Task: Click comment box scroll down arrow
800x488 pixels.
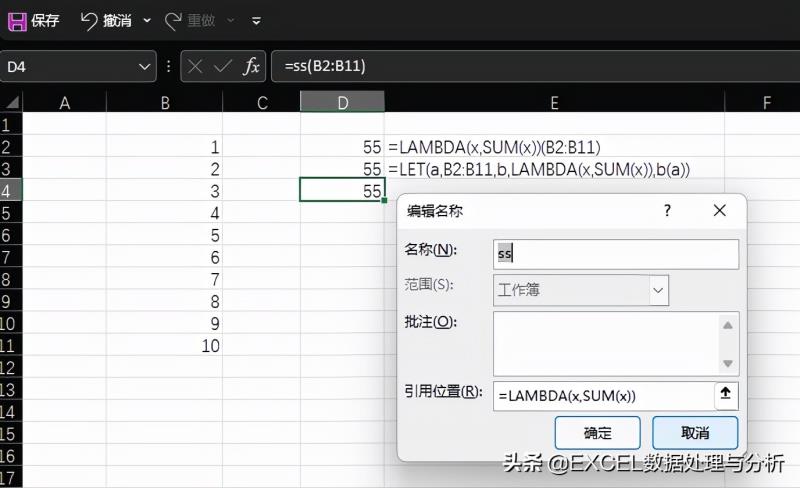Action: tap(728, 363)
